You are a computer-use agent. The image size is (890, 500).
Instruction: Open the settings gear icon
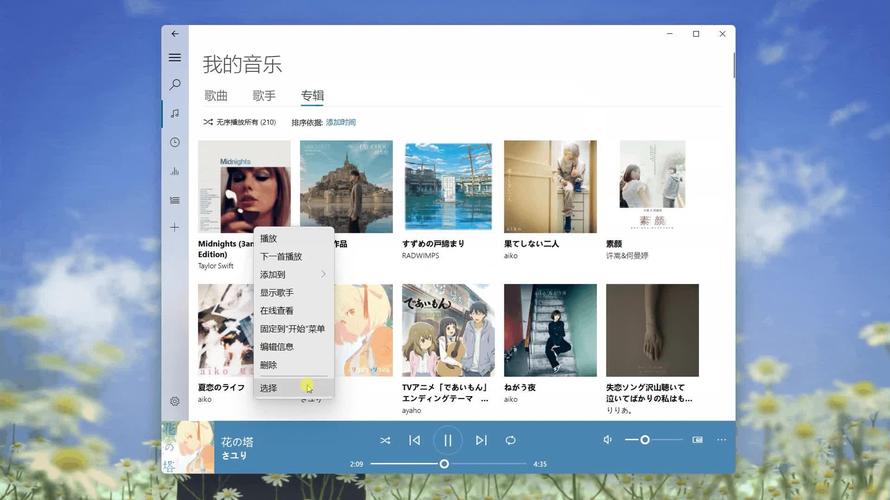[175, 401]
